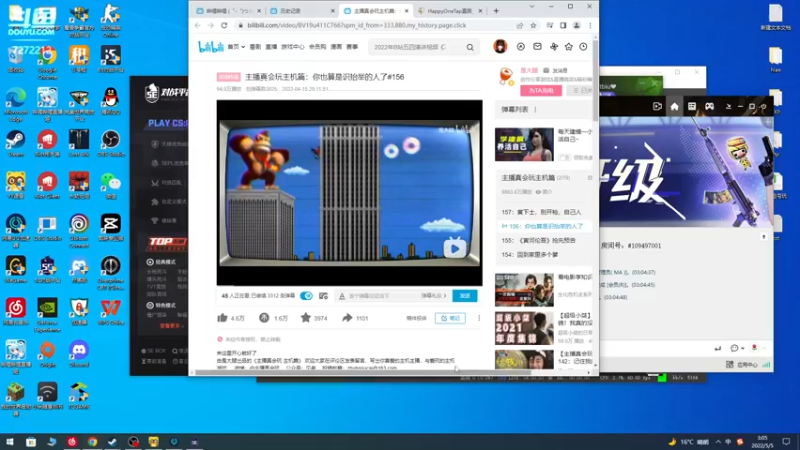Go to 会员购 in bilibili nav
The width and height of the screenshot is (800, 450).
point(317,47)
